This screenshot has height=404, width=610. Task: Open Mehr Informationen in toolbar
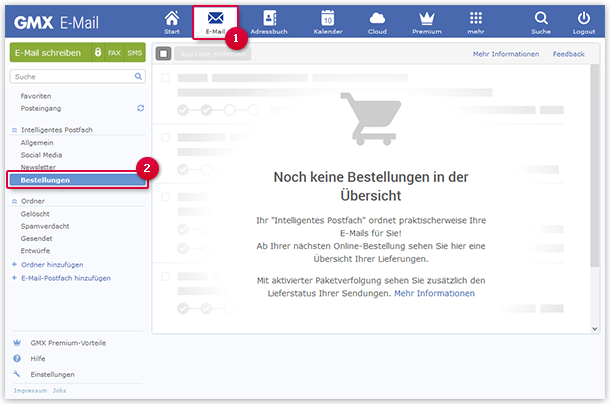[506, 54]
